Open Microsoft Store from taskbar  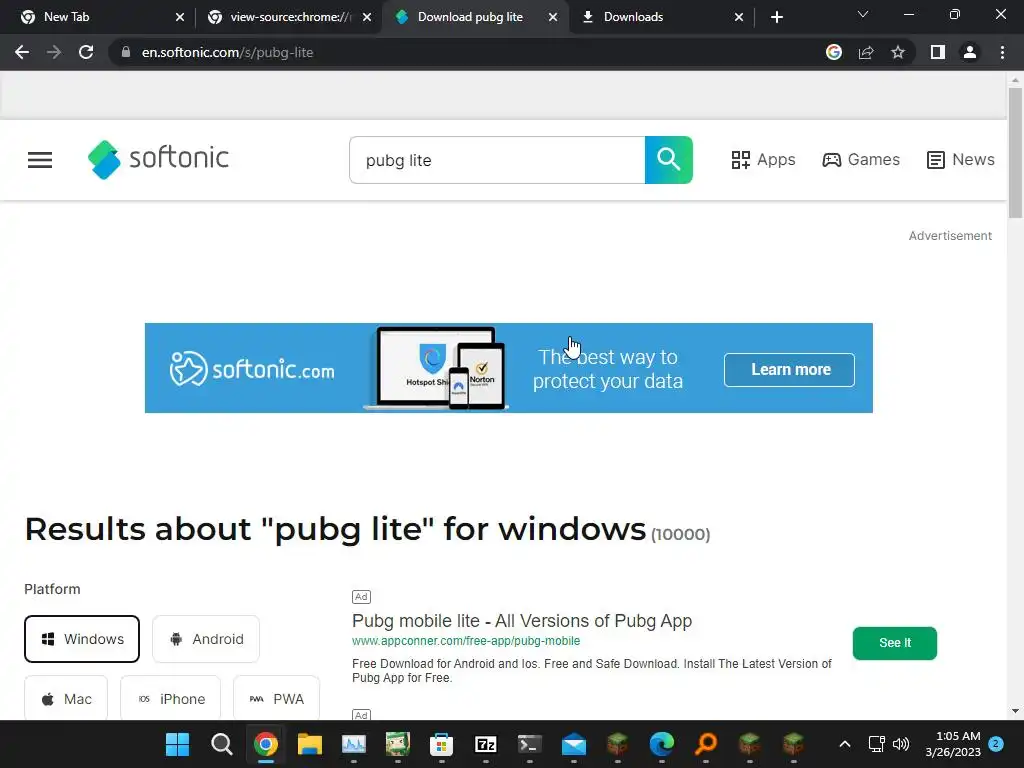click(x=441, y=744)
